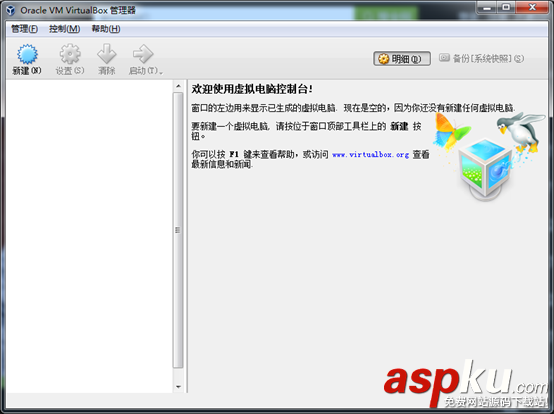554x414 pixels.
Task: Open the 帮助(H) menu
Action: [106, 29]
